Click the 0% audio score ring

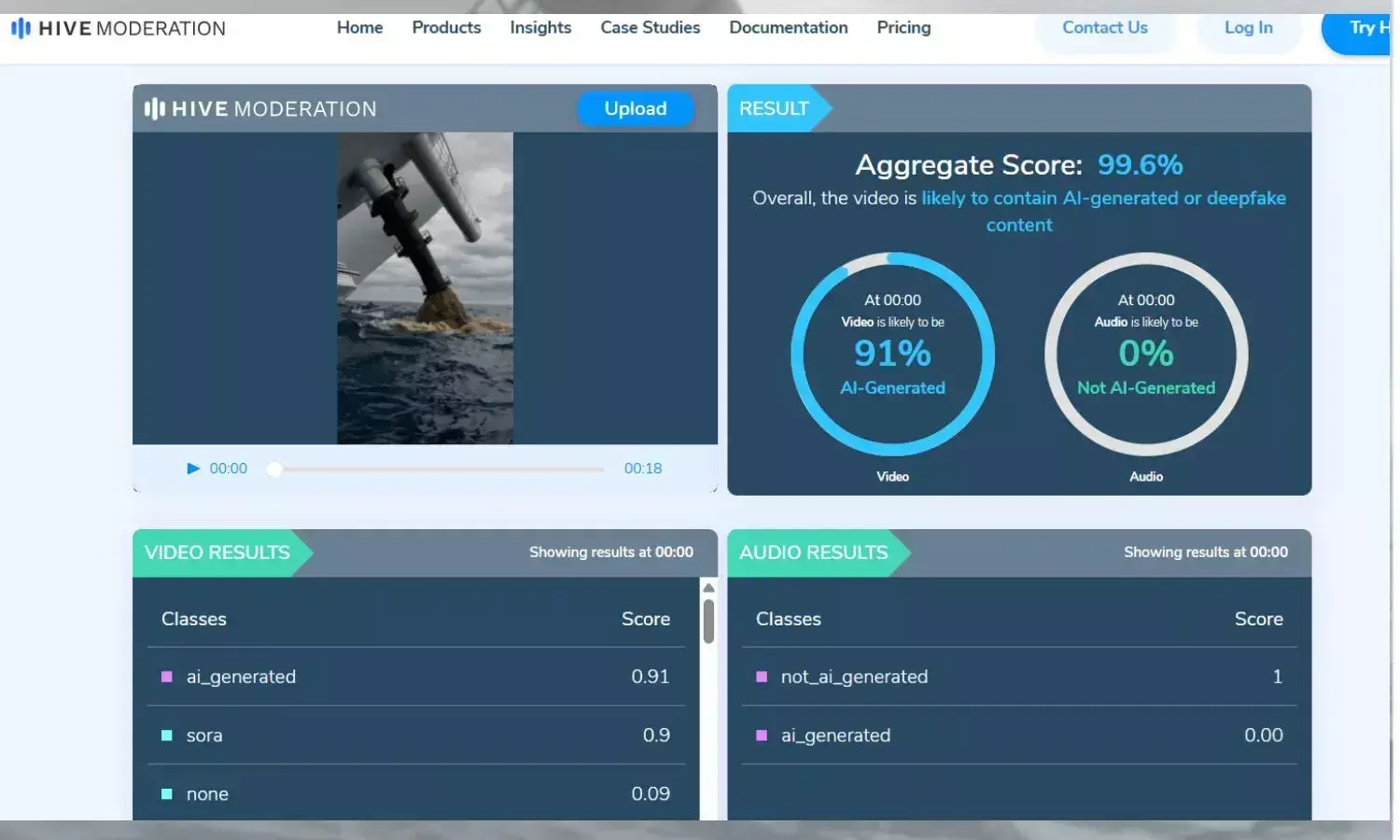click(x=1145, y=354)
